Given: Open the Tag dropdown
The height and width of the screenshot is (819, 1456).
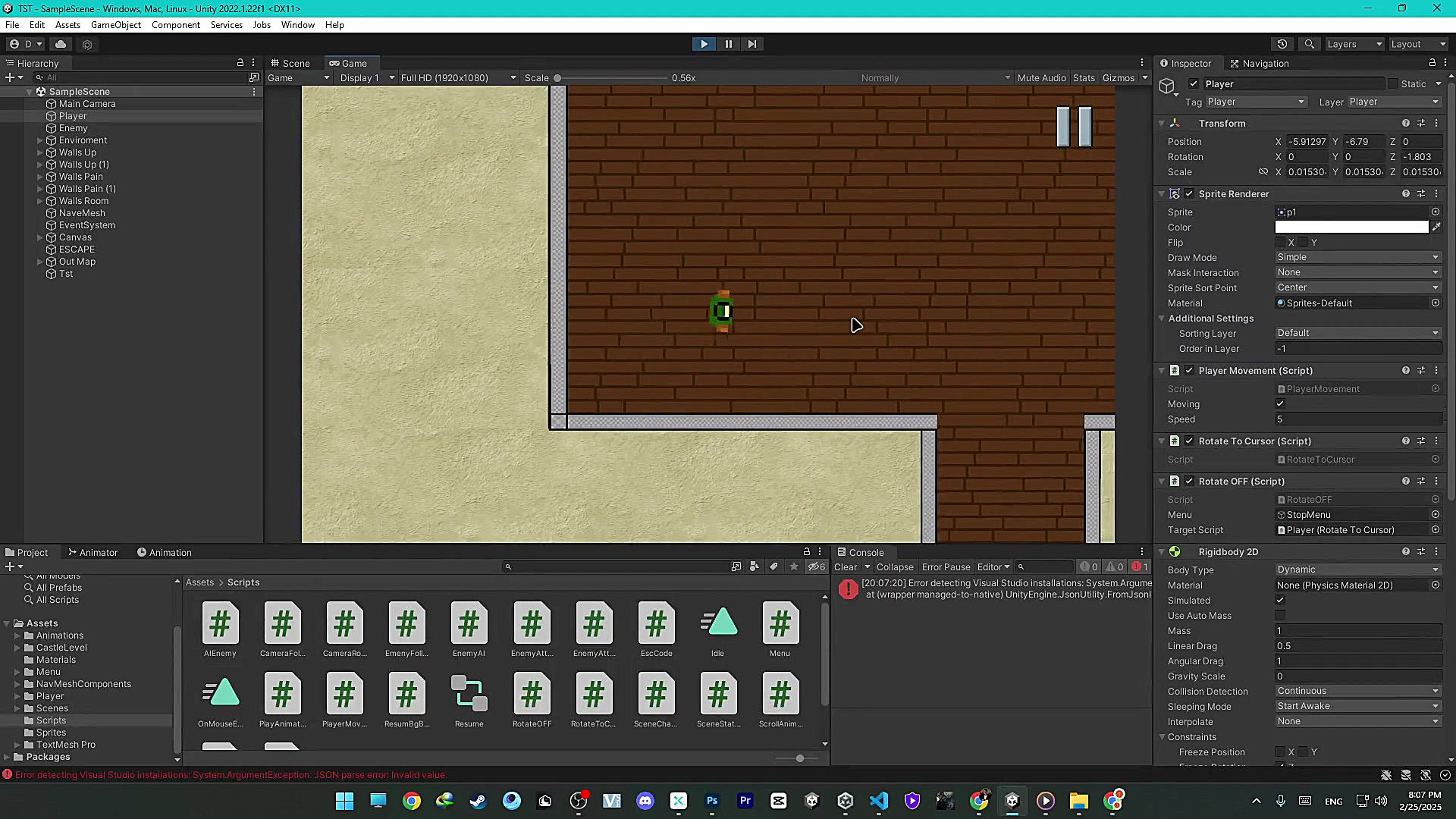Looking at the screenshot, I should (1256, 102).
